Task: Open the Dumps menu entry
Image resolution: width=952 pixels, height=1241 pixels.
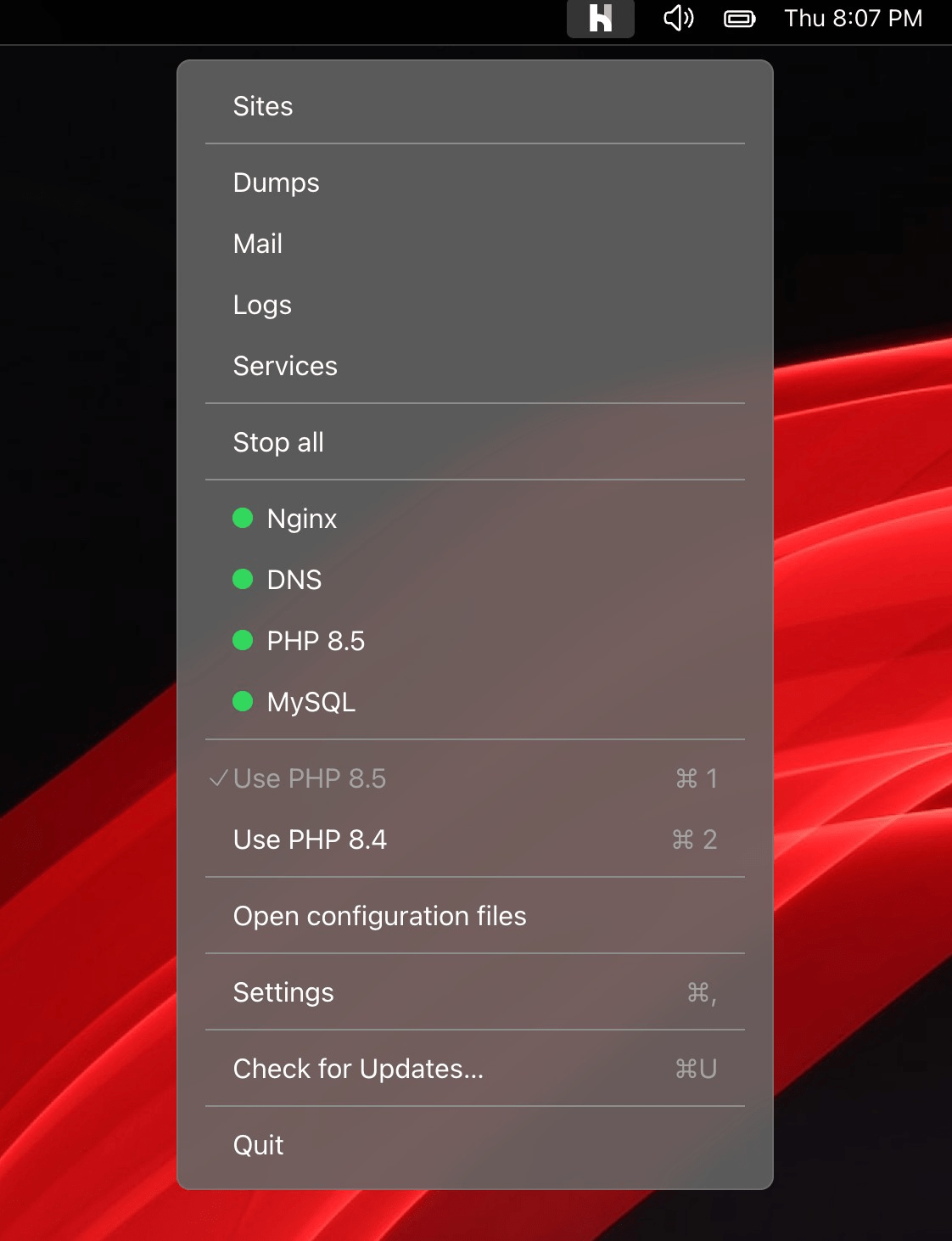Action: coord(276,182)
